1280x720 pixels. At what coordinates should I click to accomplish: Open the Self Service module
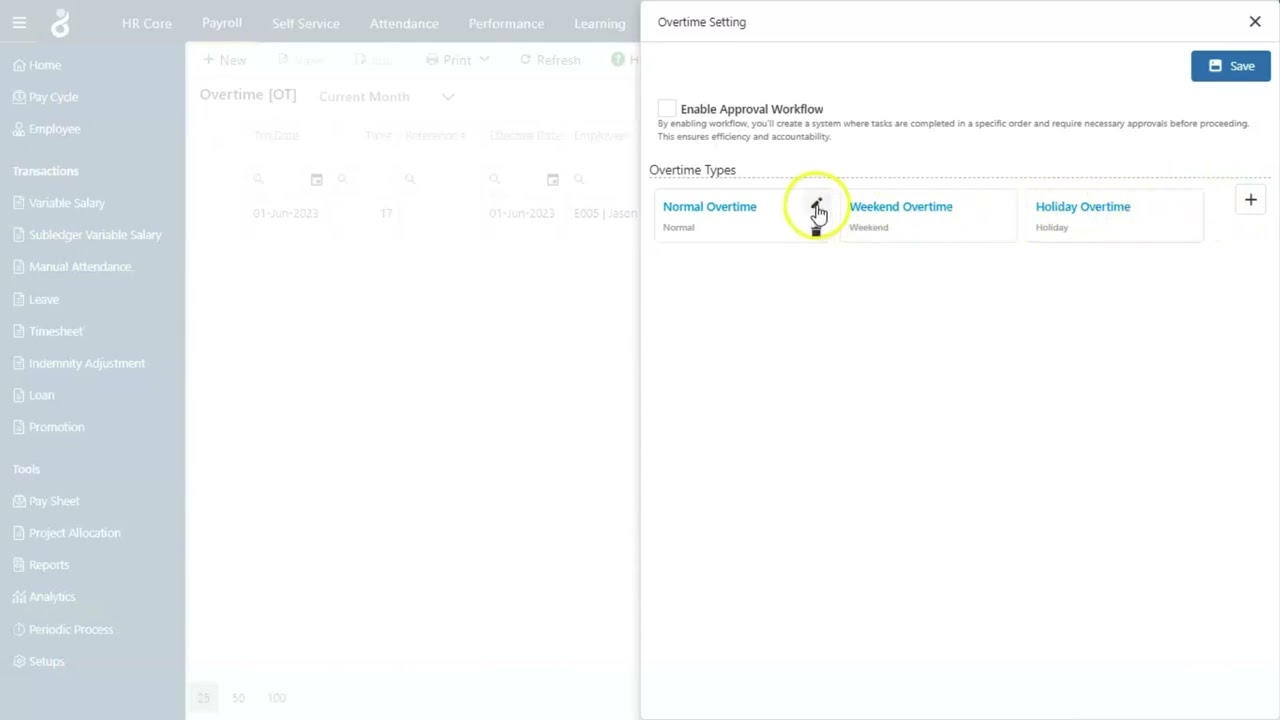coord(306,23)
